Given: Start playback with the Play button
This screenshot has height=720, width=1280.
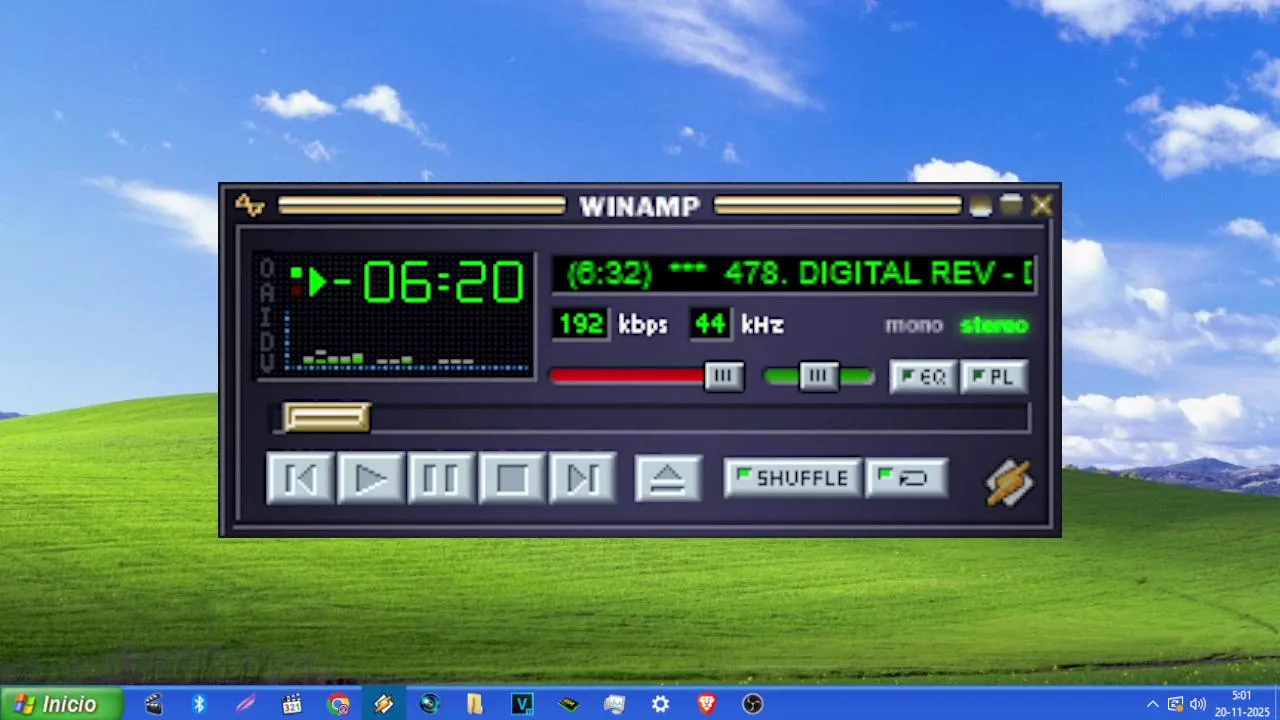Looking at the screenshot, I should pyautogui.click(x=371, y=479).
